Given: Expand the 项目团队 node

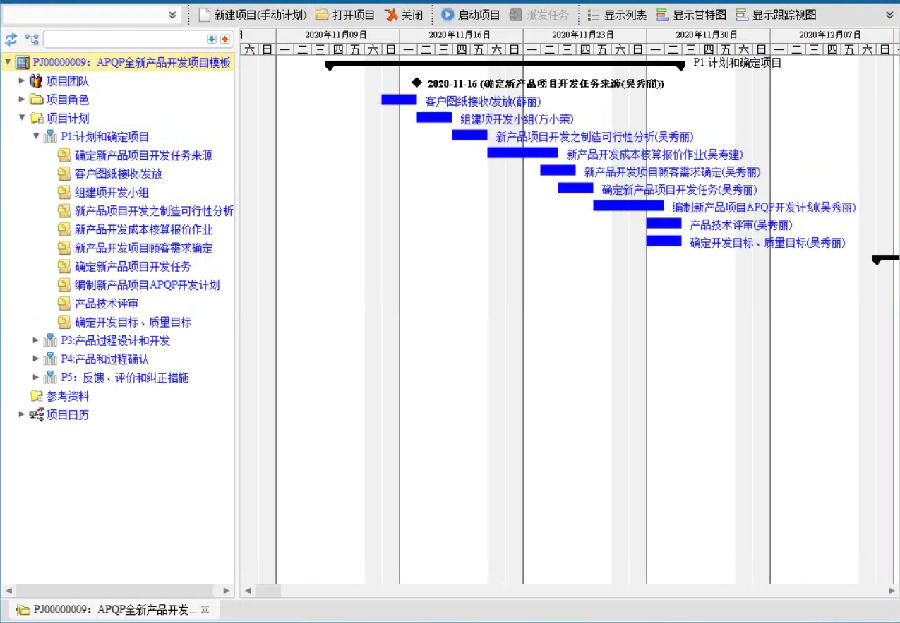Looking at the screenshot, I should [x=22, y=80].
